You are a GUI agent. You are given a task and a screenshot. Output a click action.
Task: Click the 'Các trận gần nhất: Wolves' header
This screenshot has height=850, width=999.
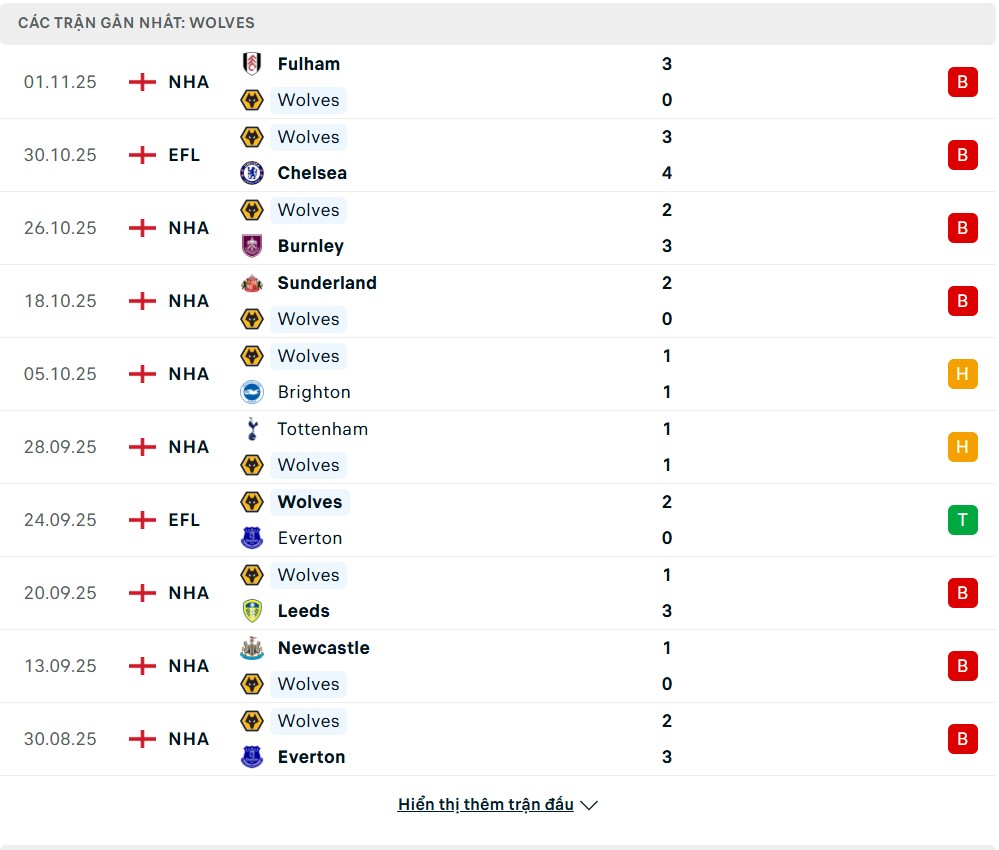136,22
